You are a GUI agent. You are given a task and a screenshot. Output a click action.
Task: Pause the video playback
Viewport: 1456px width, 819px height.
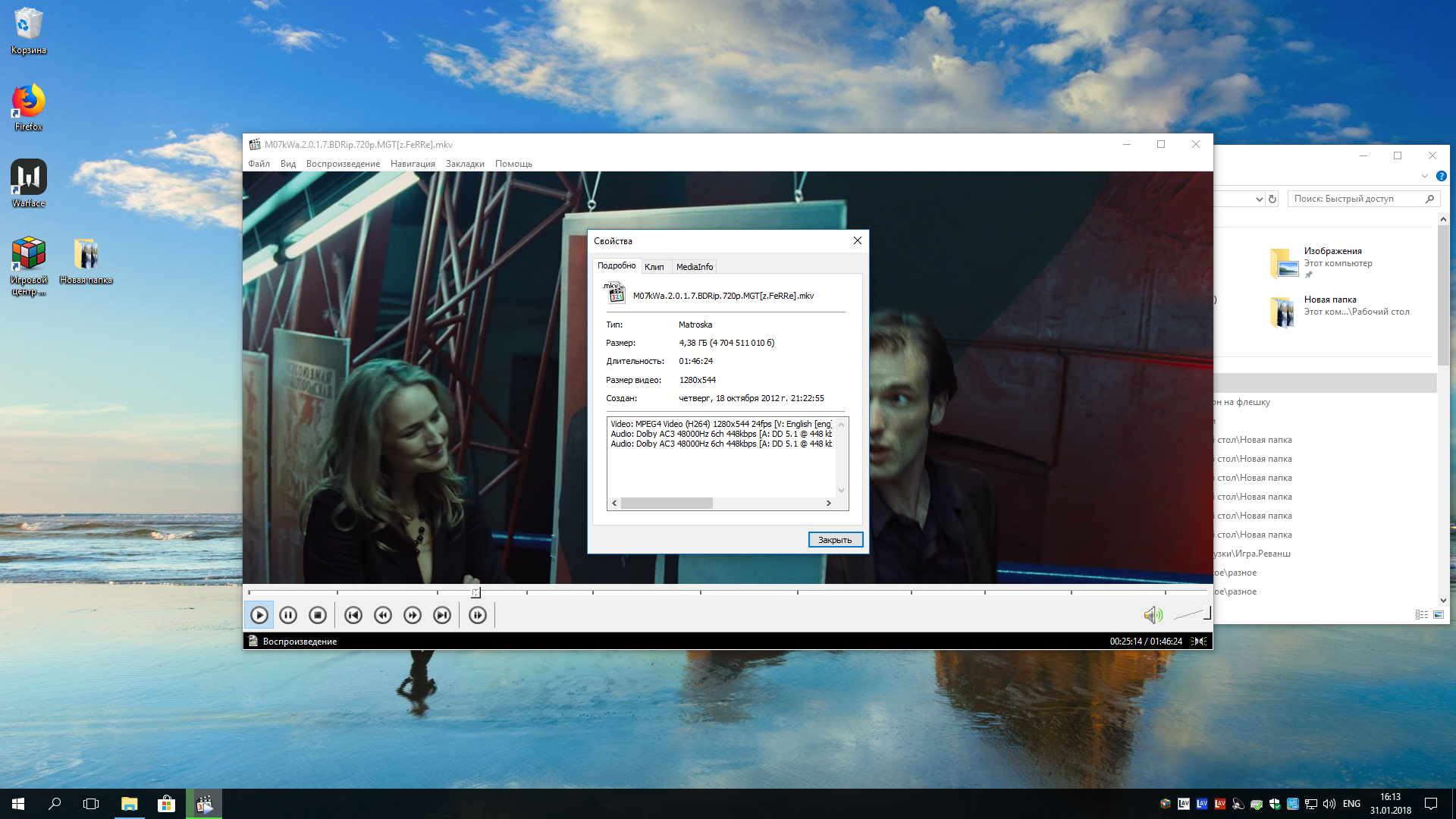[288, 615]
